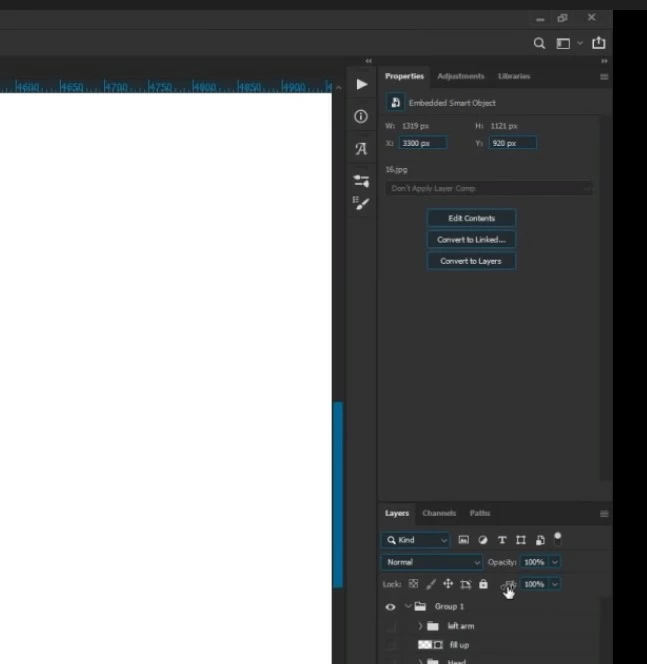Toggle lock image pixels brush
The width and height of the screenshot is (647, 664).
click(431, 584)
